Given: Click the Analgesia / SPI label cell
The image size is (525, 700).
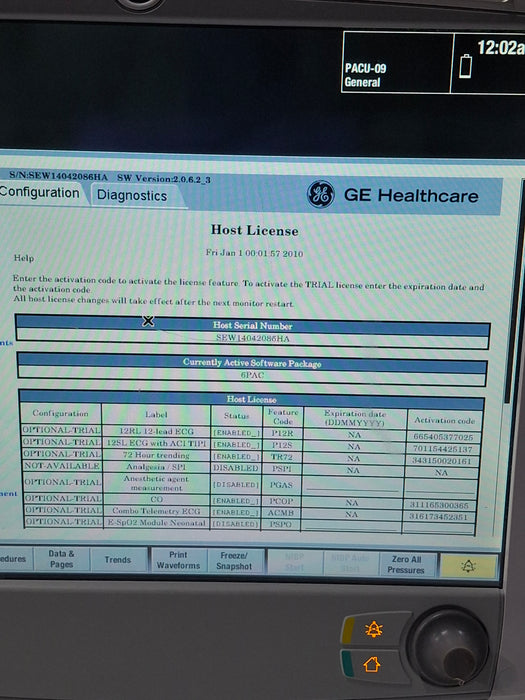Looking at the screenshot, I should coord(156,467).
